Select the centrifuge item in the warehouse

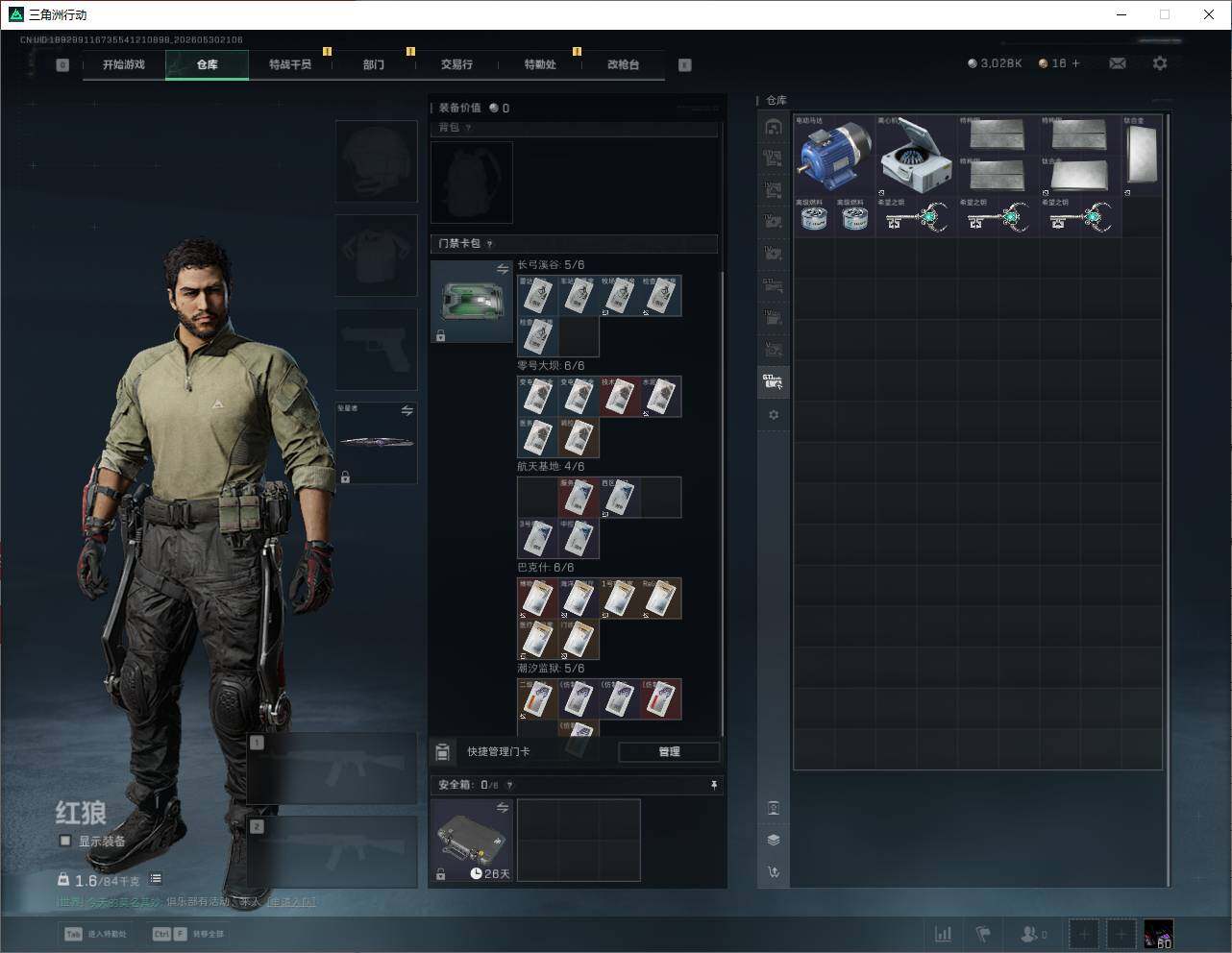tap(916, 156)
